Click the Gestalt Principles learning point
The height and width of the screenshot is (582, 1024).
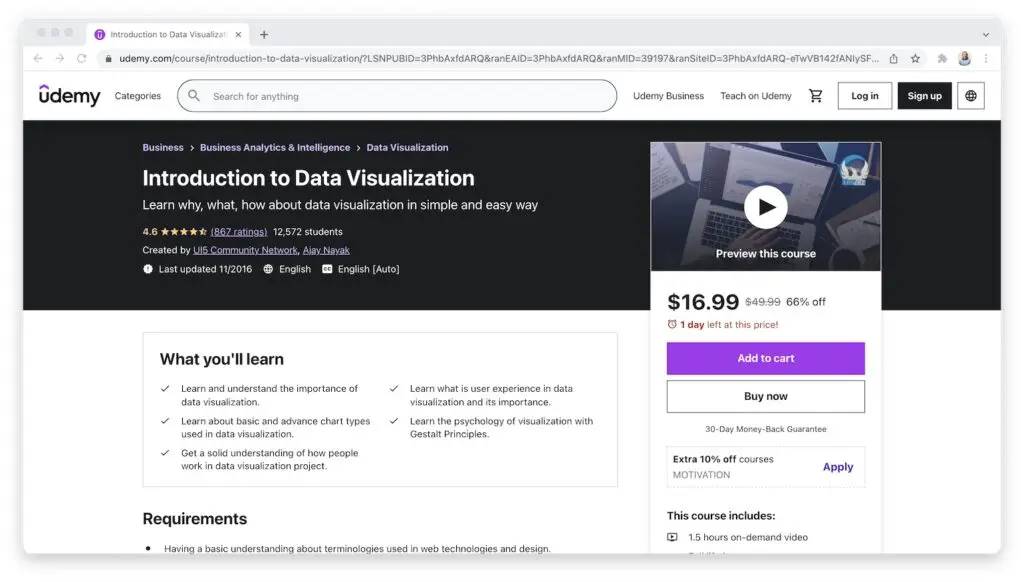tap(501, 428)
